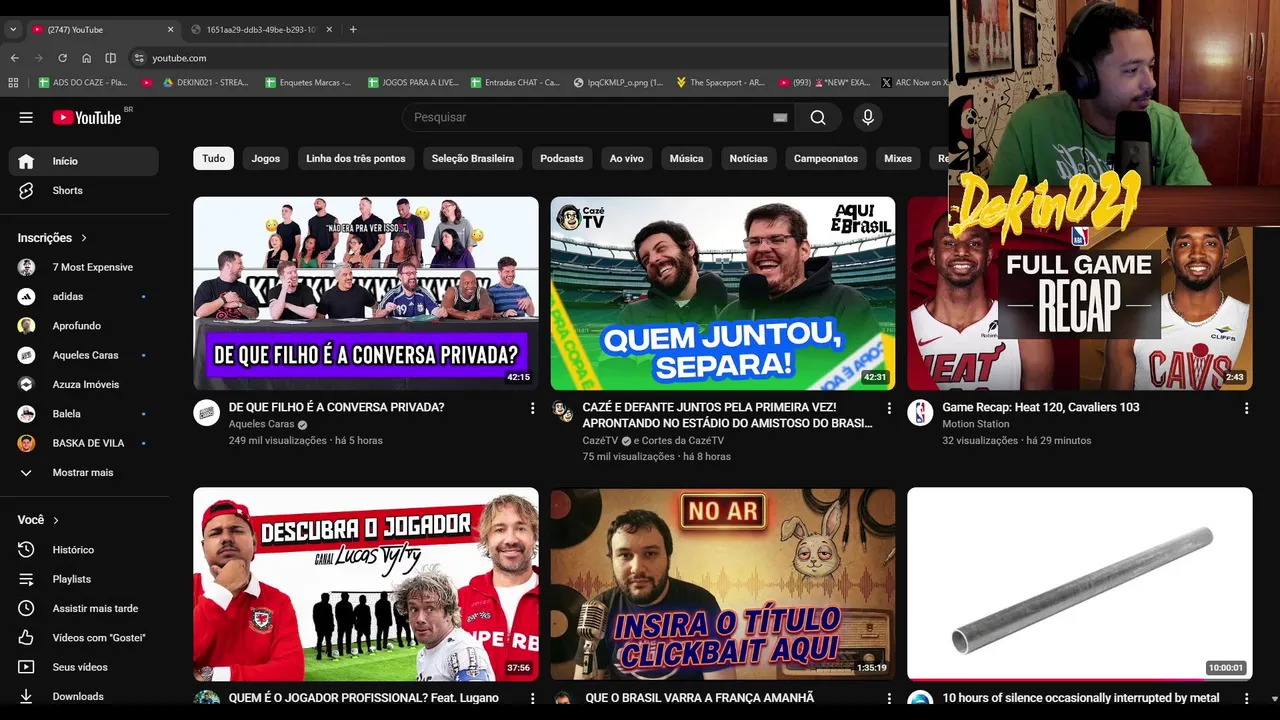Select the Jogos filter chip
1280x720 pixels.
266,158
